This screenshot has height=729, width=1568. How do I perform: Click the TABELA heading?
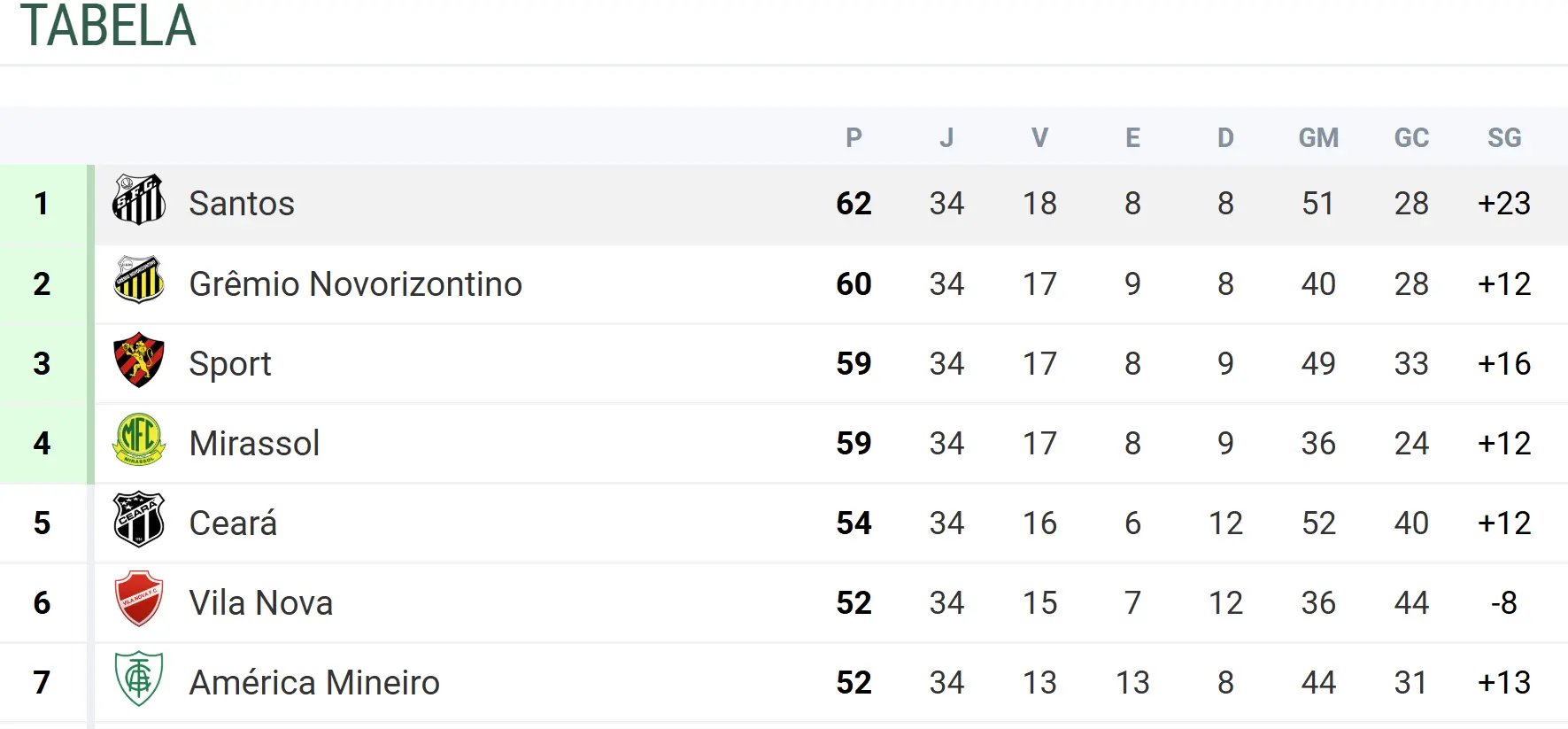pos(108,27)
